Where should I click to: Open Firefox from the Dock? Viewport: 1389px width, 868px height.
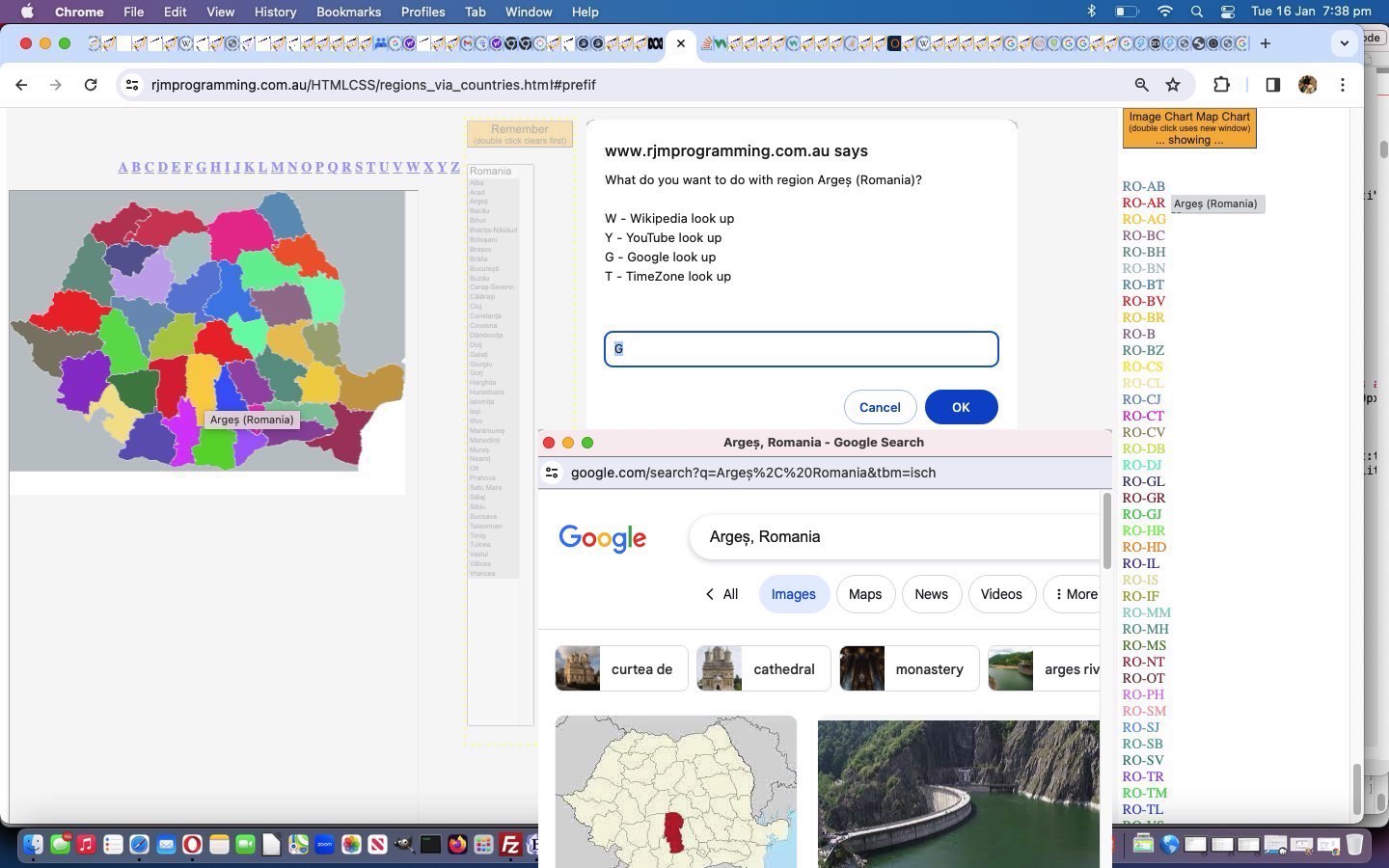pyautogui.click(x=457, y=845)
